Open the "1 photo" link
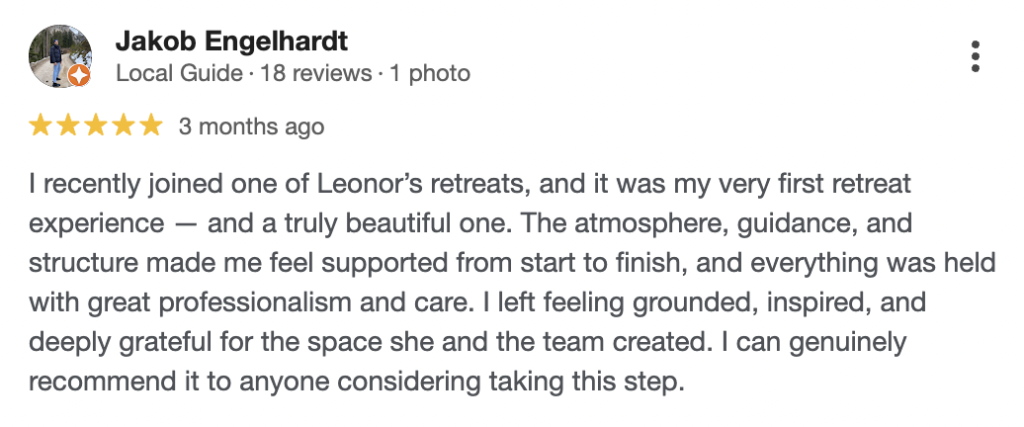The height and width of the screenshot is (427, 1024). click(429, 73)
